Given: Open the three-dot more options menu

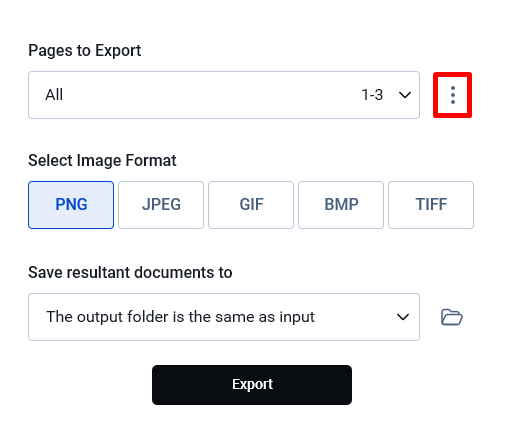Looking at the screenshot, I should click(452, 95).
